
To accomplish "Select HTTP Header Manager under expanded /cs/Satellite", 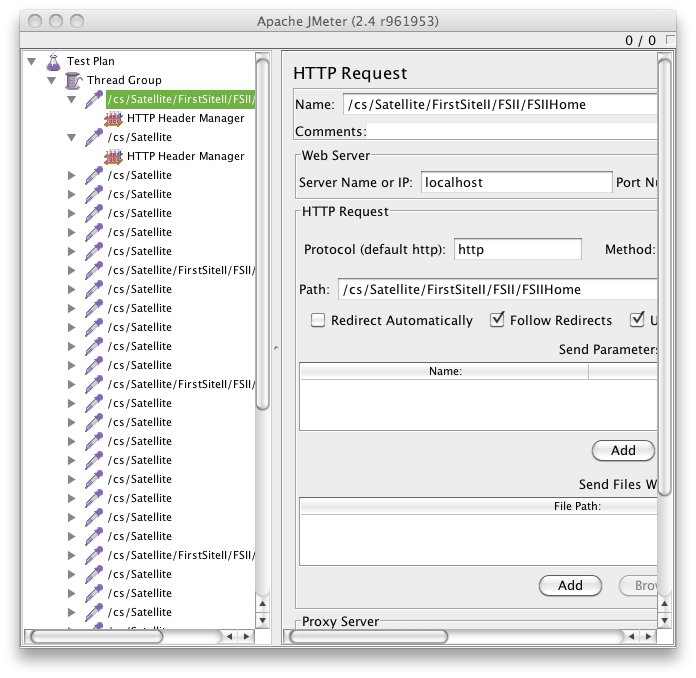I will tap(186, 156).
